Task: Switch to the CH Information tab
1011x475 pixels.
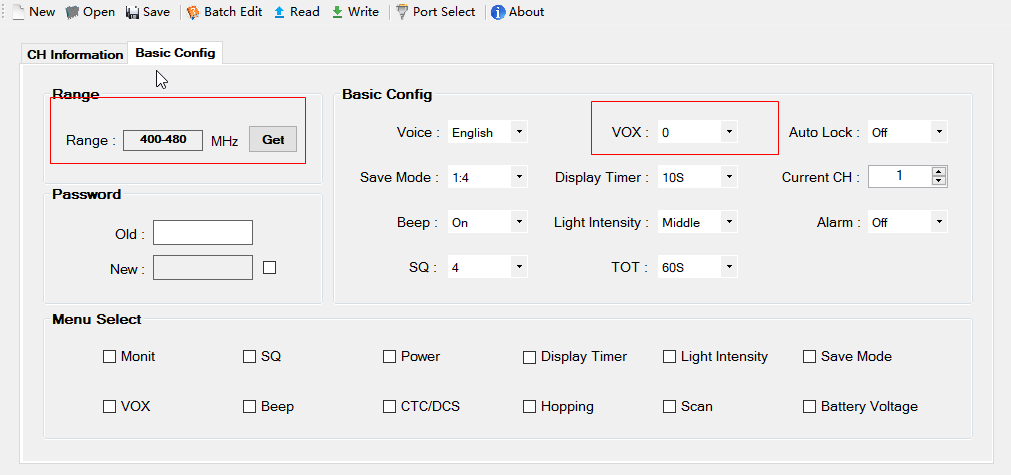Action: pyautogui.click(x=75, y=55)
